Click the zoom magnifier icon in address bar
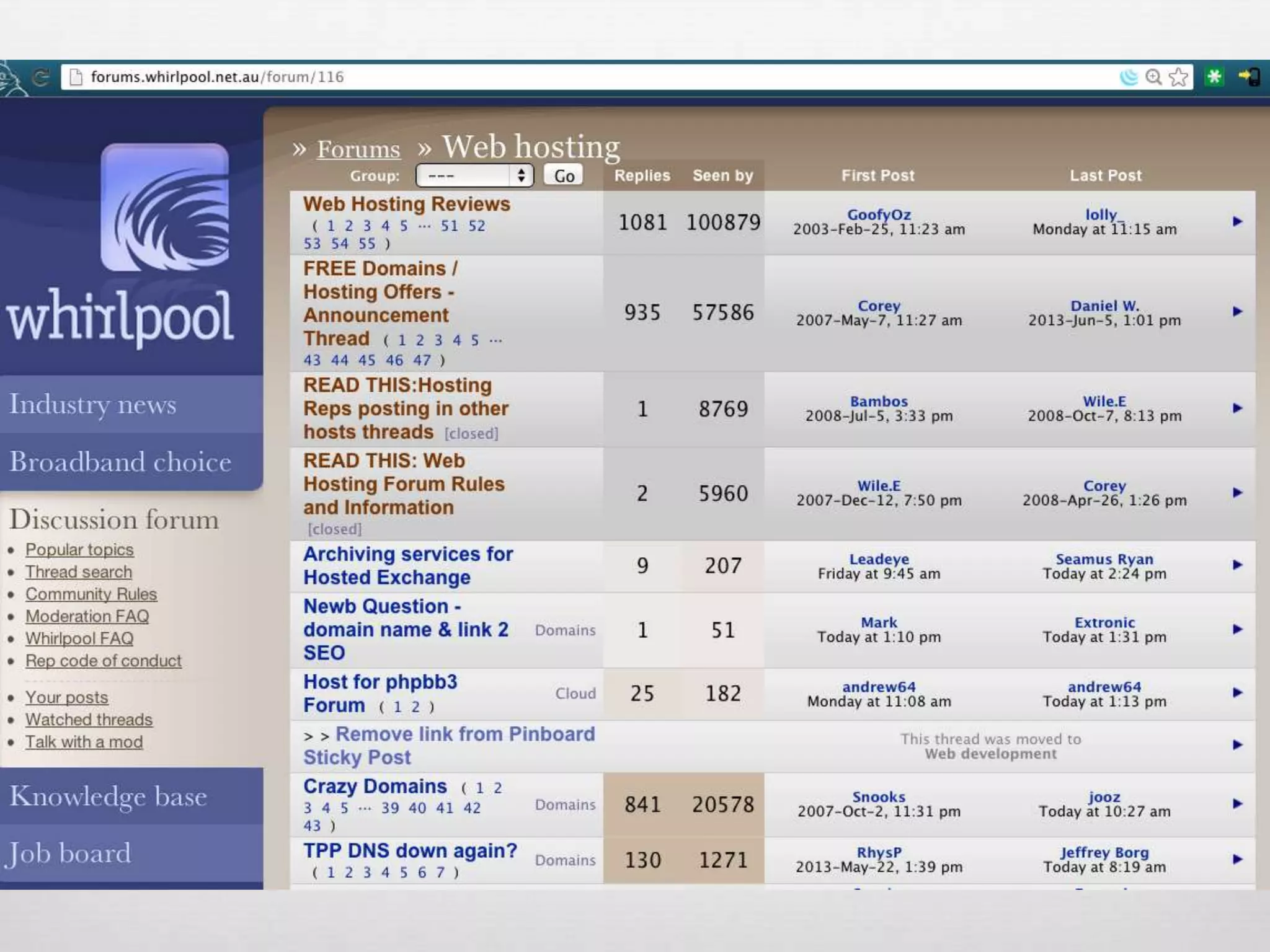Screen dimensions: 1270x952 point(1153,77)
